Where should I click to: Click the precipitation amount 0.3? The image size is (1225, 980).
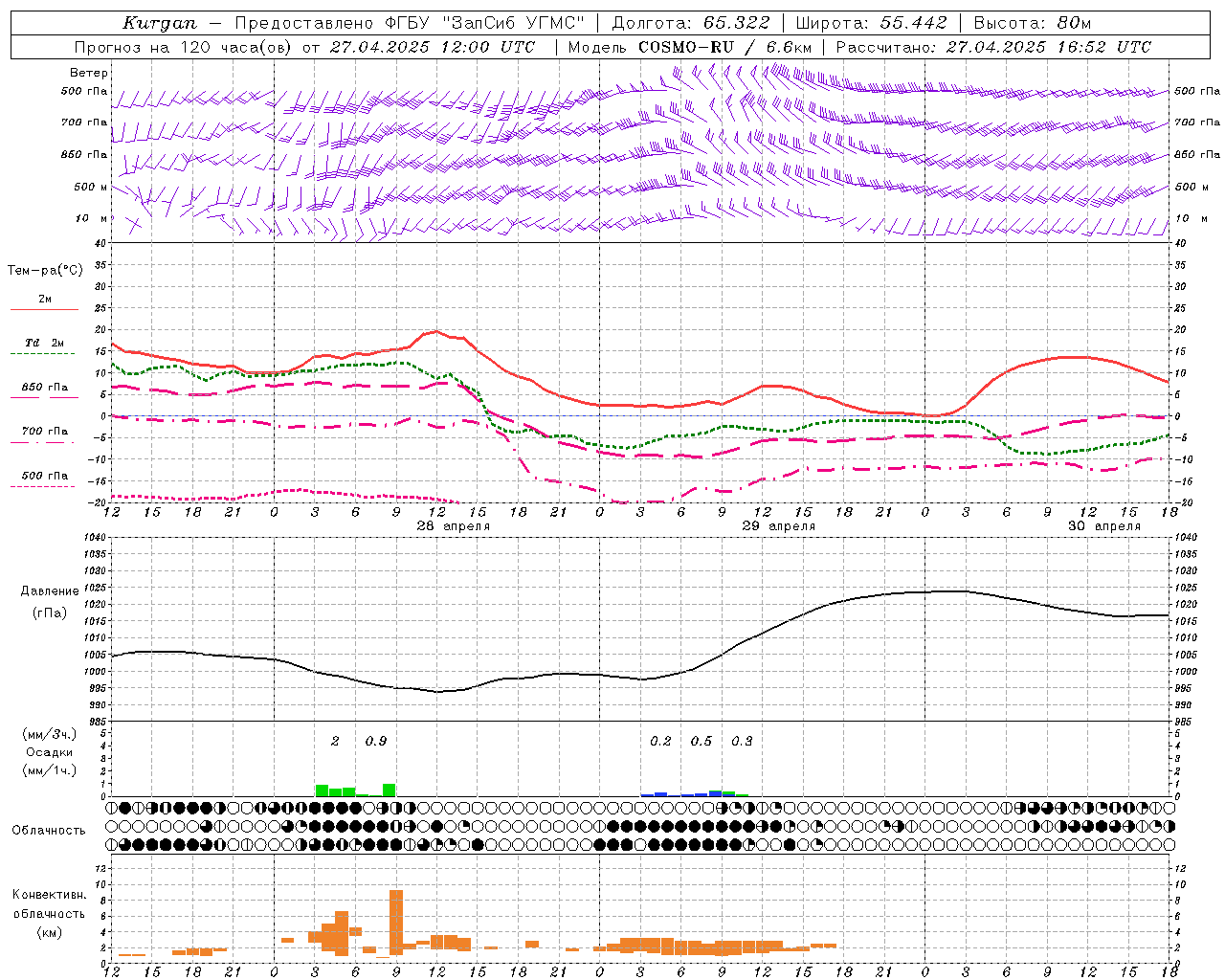pos(742,741)
